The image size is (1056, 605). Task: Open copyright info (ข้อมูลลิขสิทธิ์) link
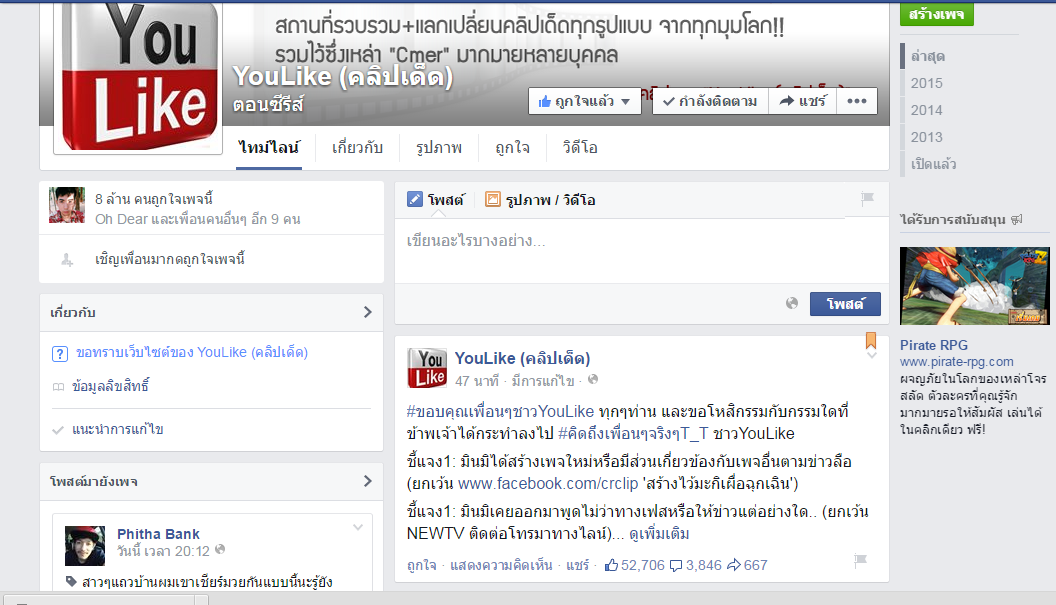(110, 386)
